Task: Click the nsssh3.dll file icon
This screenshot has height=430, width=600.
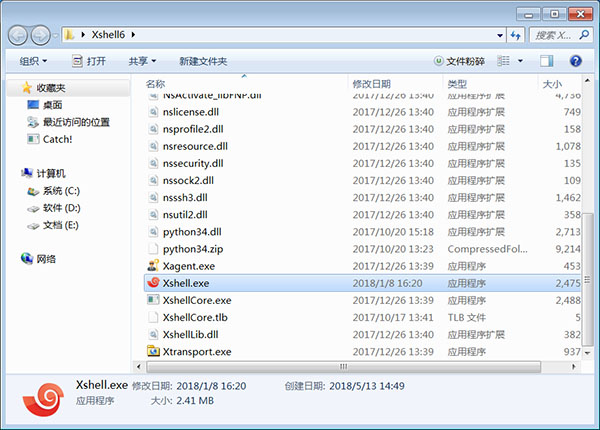Action: click(x=153, y=197)
